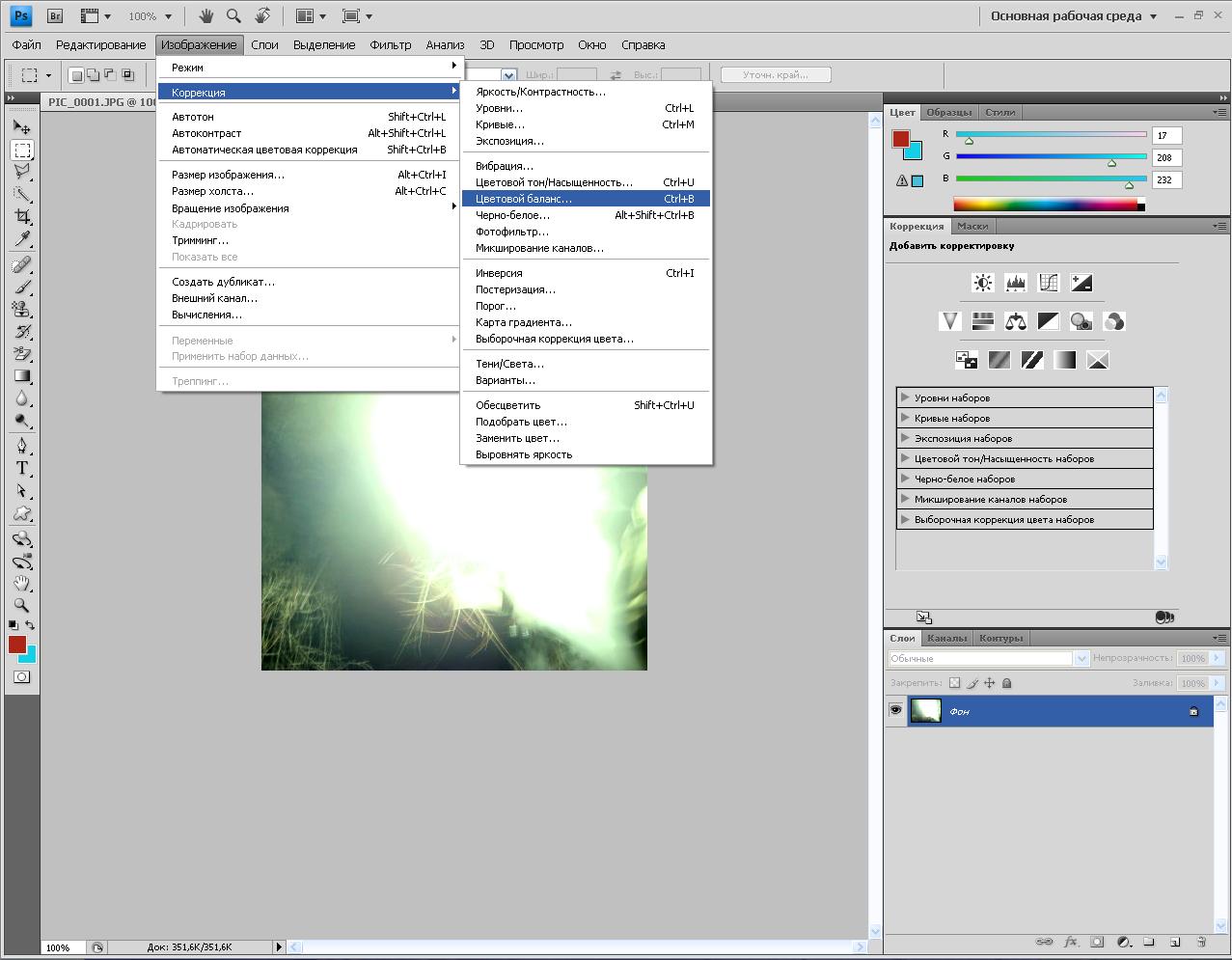Open the Фильтр menu in the menu bar
Image resolution: width=1232 pixels, height=960 pixels.
(390, 44)
